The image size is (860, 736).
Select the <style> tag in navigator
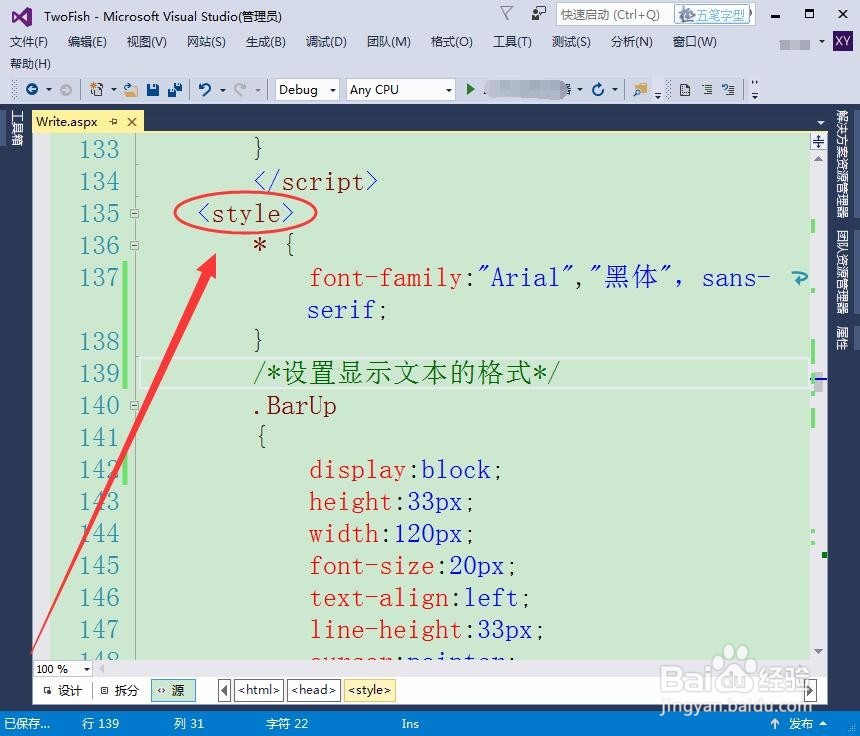click(x=370, y=690)
